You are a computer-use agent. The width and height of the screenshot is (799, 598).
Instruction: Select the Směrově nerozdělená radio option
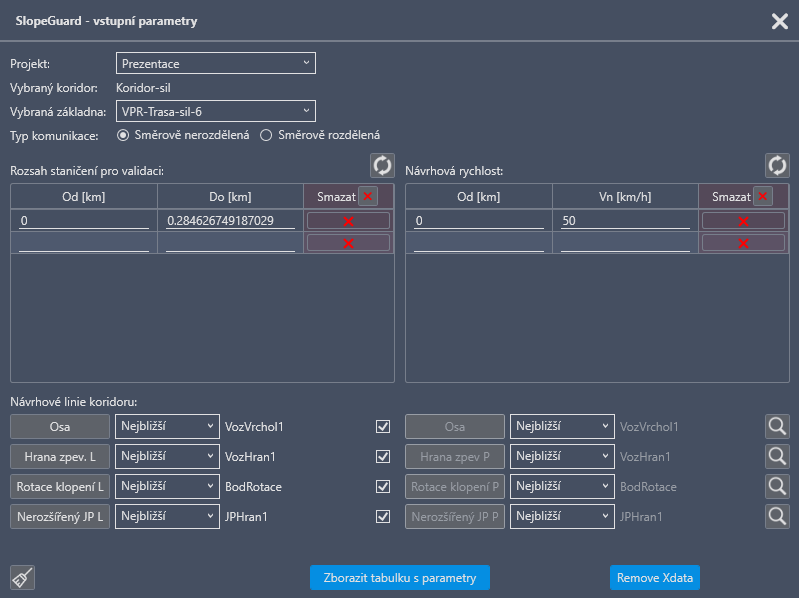click(x=124, y=135)
